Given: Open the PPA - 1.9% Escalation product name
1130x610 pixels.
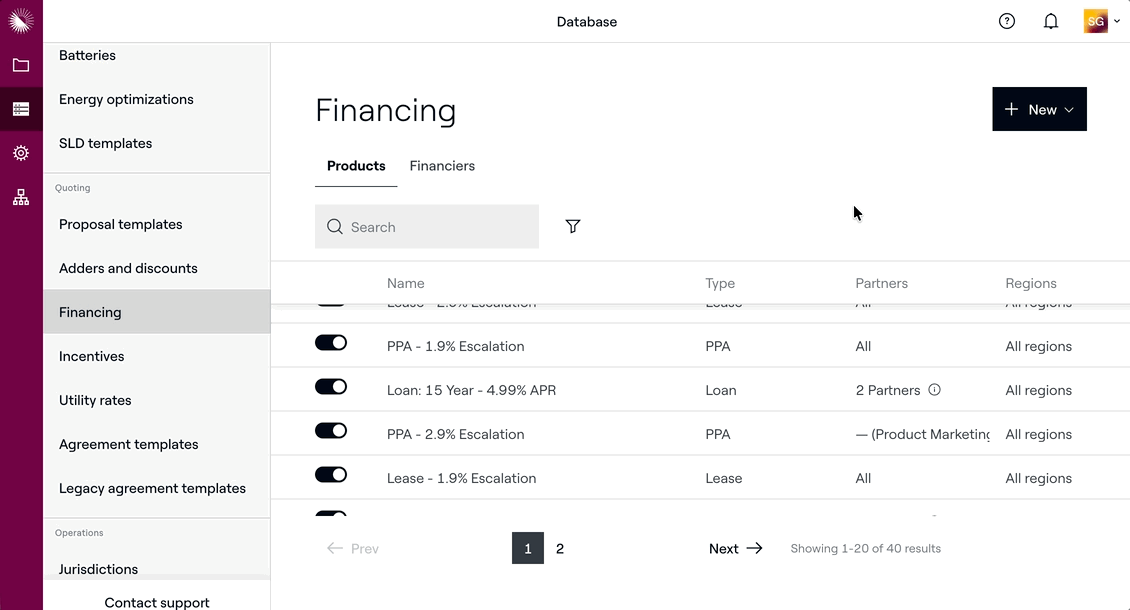Looking at the screenshot, I should tap(455, 346).
